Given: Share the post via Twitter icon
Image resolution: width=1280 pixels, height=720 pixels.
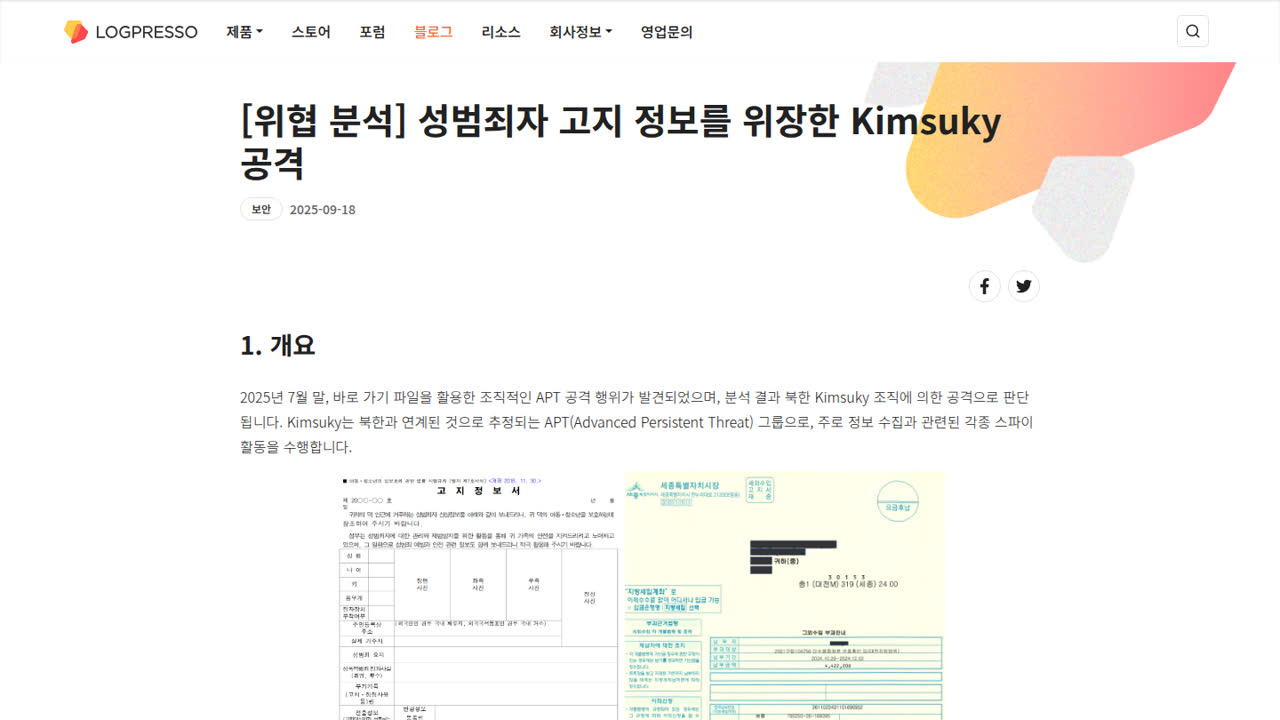Looking at the screenshot, I should tap(1024, 287).
